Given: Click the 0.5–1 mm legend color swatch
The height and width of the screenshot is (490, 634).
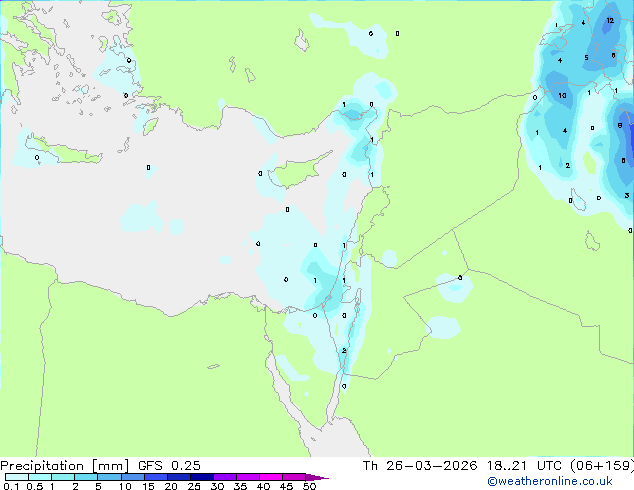Looking at the screenshot, I should pyautogui.click(x=40, y=477).
